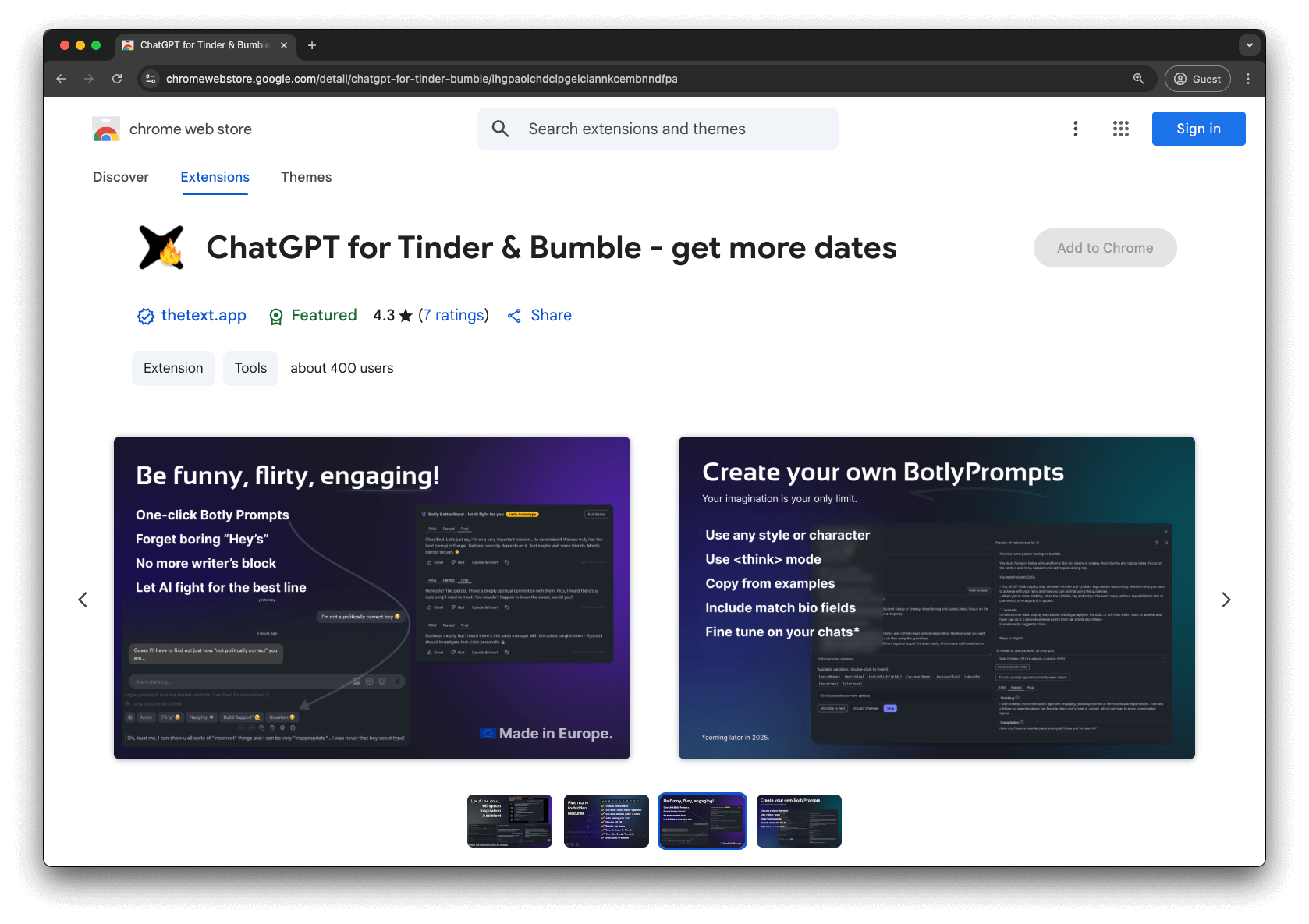Click the Sign in button
This screenshot has height=924, width=1309.
[x=1197, y=129]
